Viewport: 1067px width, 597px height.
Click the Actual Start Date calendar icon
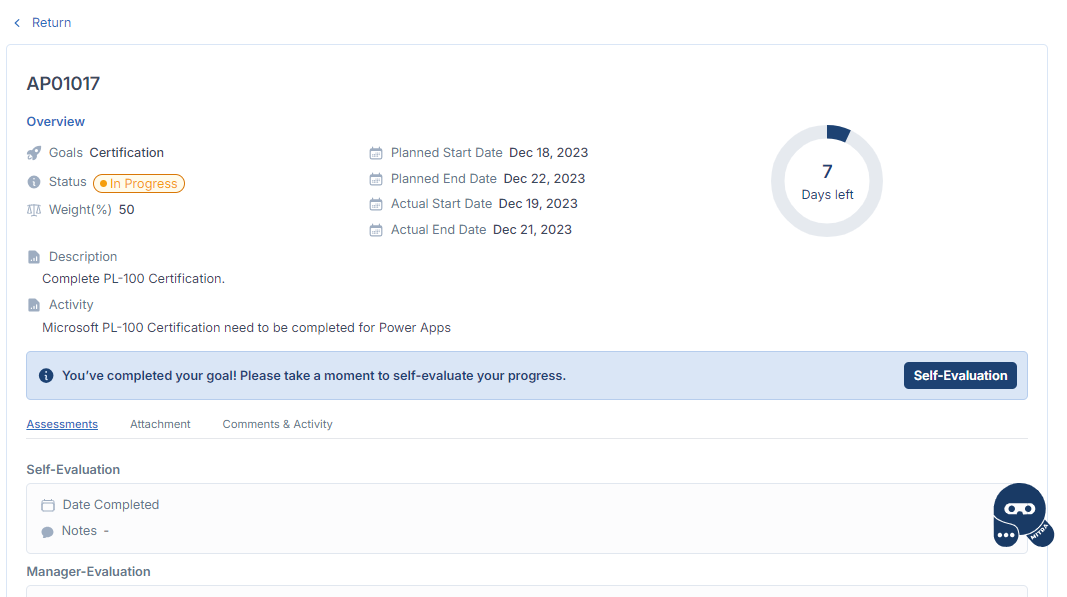376,205
